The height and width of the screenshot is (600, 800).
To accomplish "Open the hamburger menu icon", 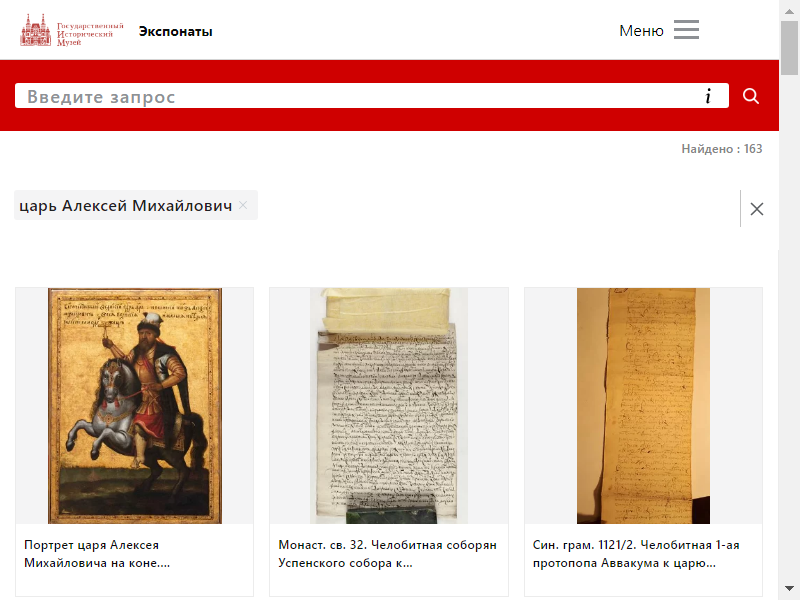I will pos(686,30).
